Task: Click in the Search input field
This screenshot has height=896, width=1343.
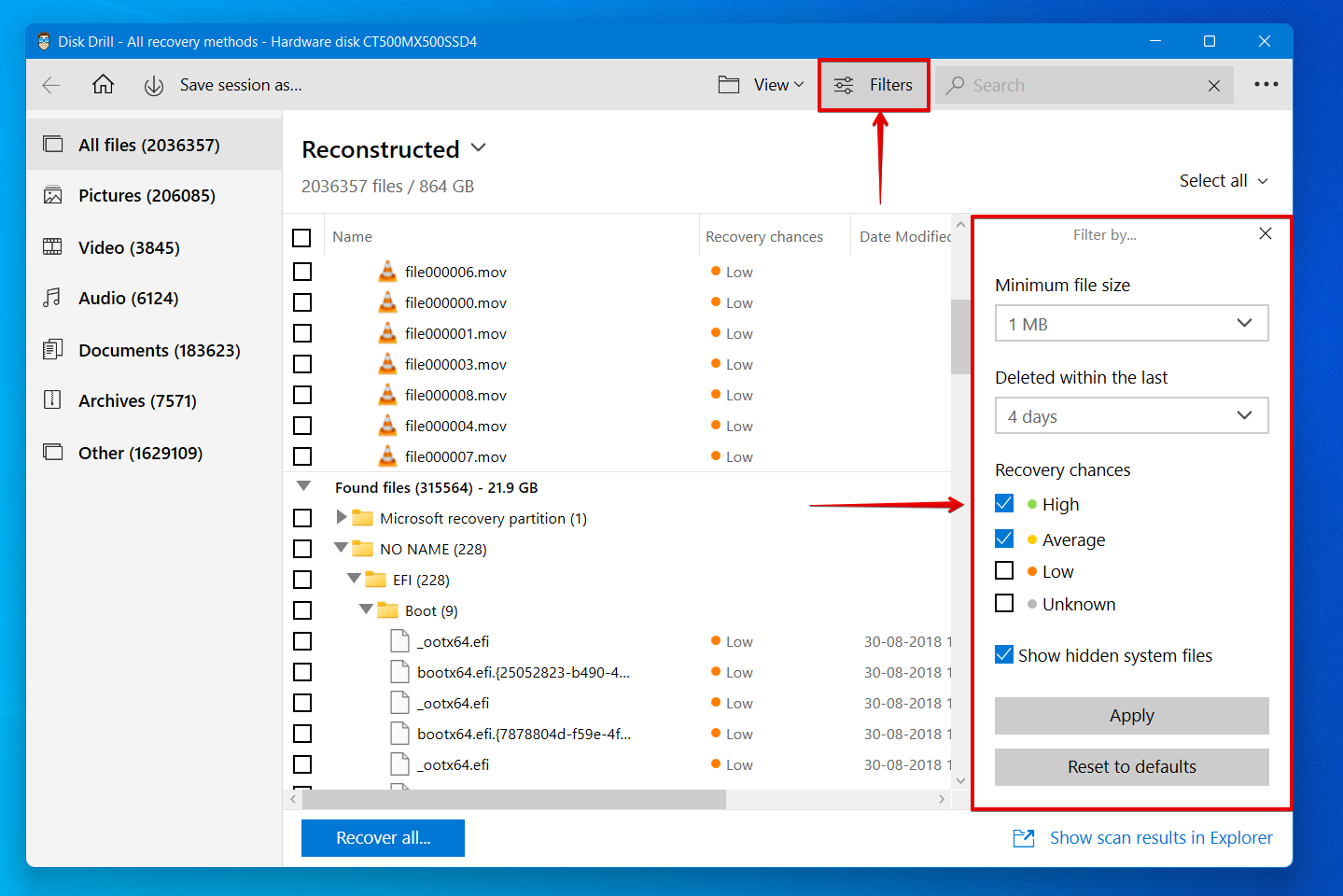Action: [x=1083, y=86]
